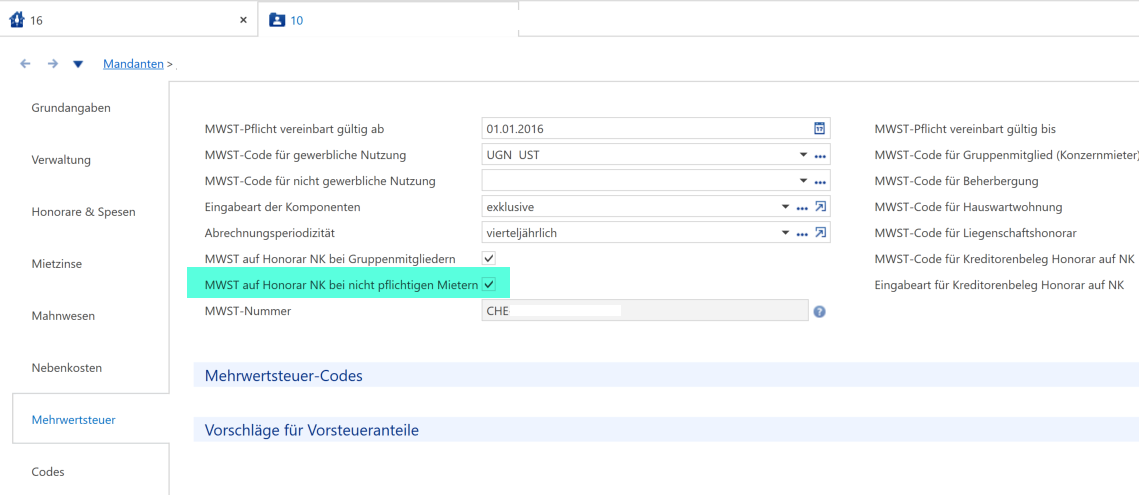Viewport: 1139px width, 495px height.
Task: Click label MWST-Code für Kreditorenbeleg Honorar auf NK
Action: point(1004,259)
